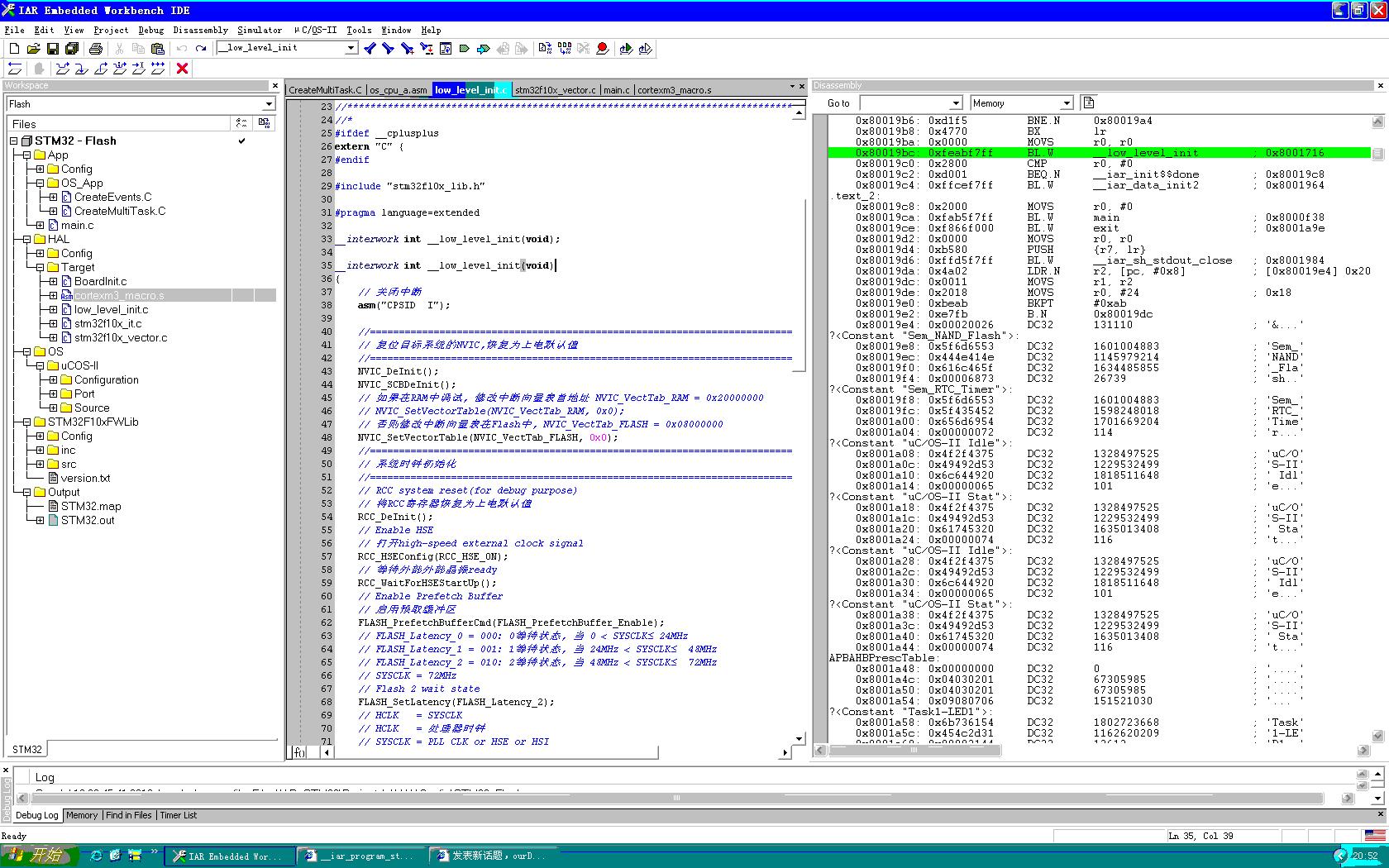
Task: Open the Memory zone dropdown in Disassembly
Action: pyautogui.click(x=1067, y=103)
